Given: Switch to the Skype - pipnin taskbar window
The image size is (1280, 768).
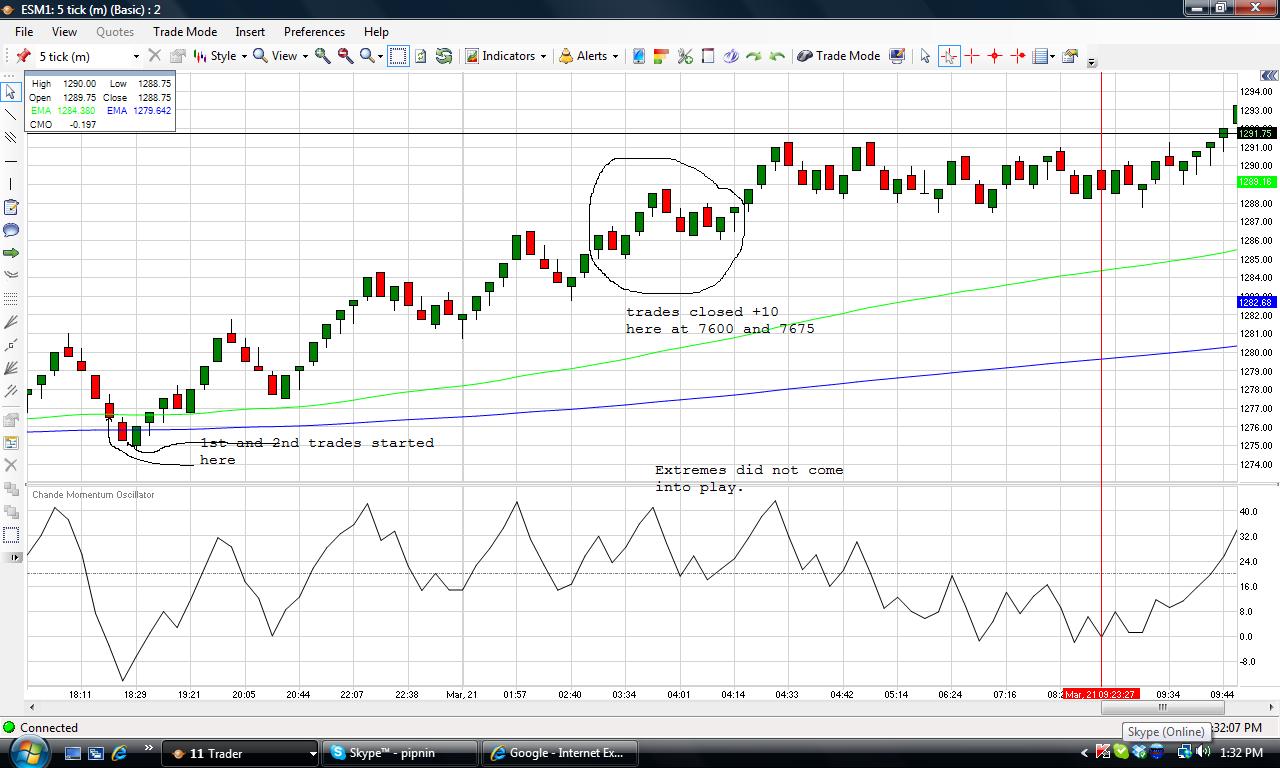Looking at the screenshot, I should point(400,753).
